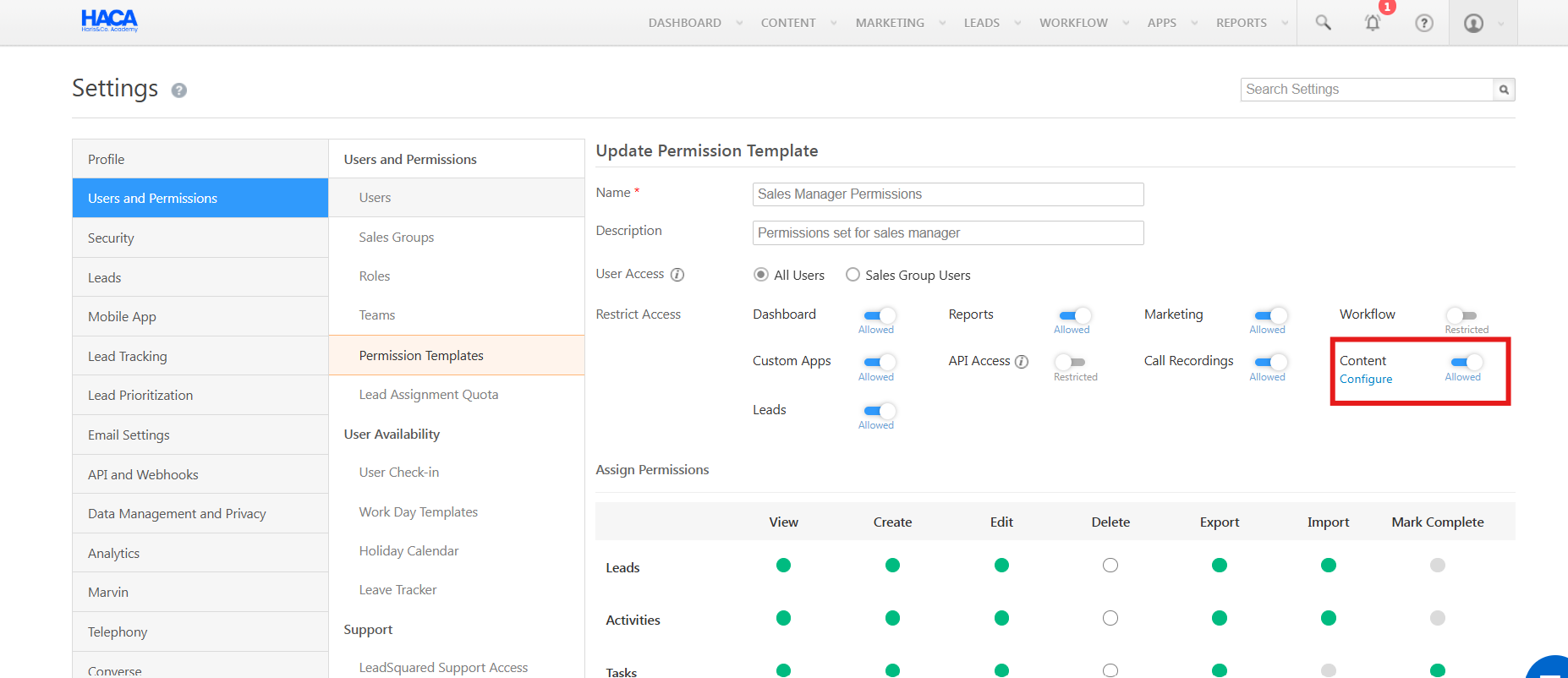Click the User Access info icon
This screenshot has height=678, width=1568.
coord(677,275)
